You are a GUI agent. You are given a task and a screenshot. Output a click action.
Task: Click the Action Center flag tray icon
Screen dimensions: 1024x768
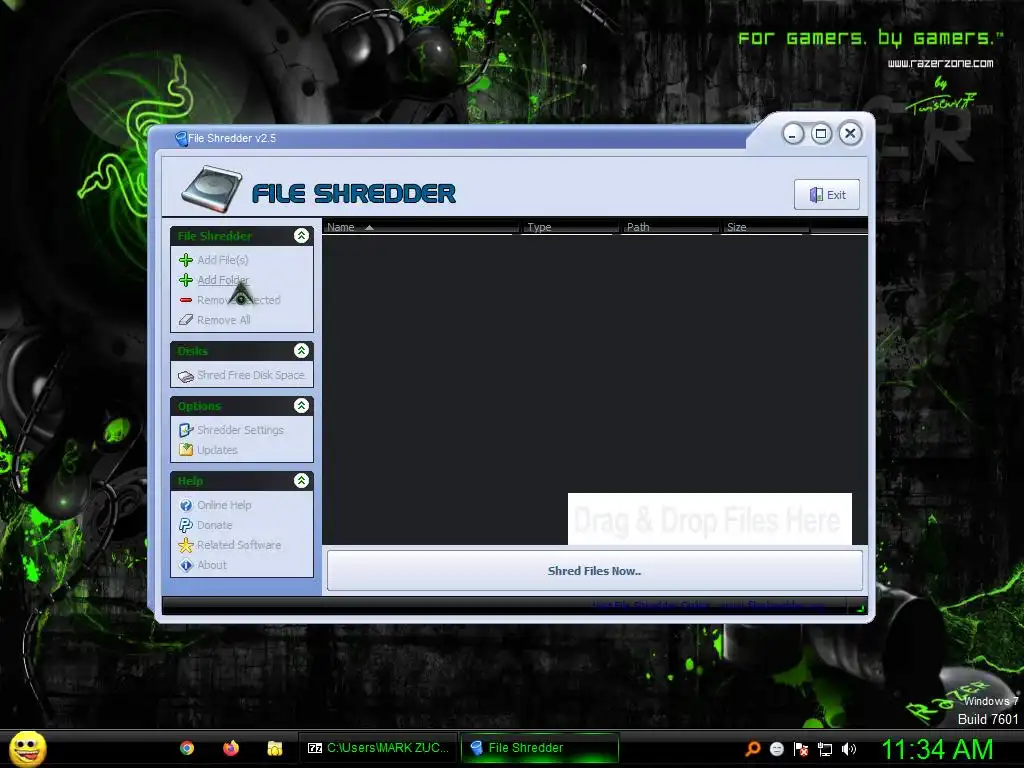click(801, 749)
